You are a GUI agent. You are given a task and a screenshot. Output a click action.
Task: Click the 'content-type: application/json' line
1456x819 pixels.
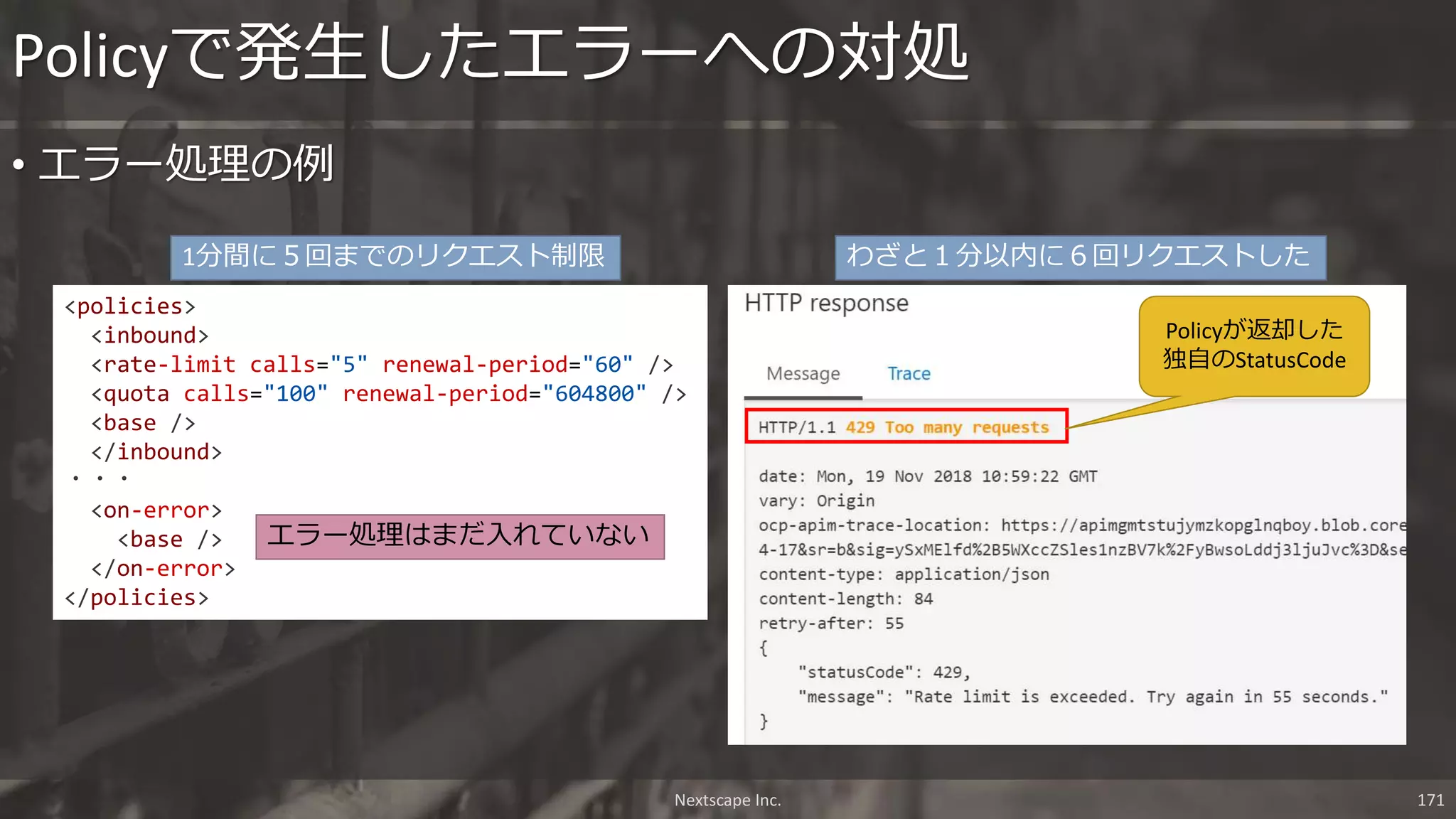click(x=904, y=574)
